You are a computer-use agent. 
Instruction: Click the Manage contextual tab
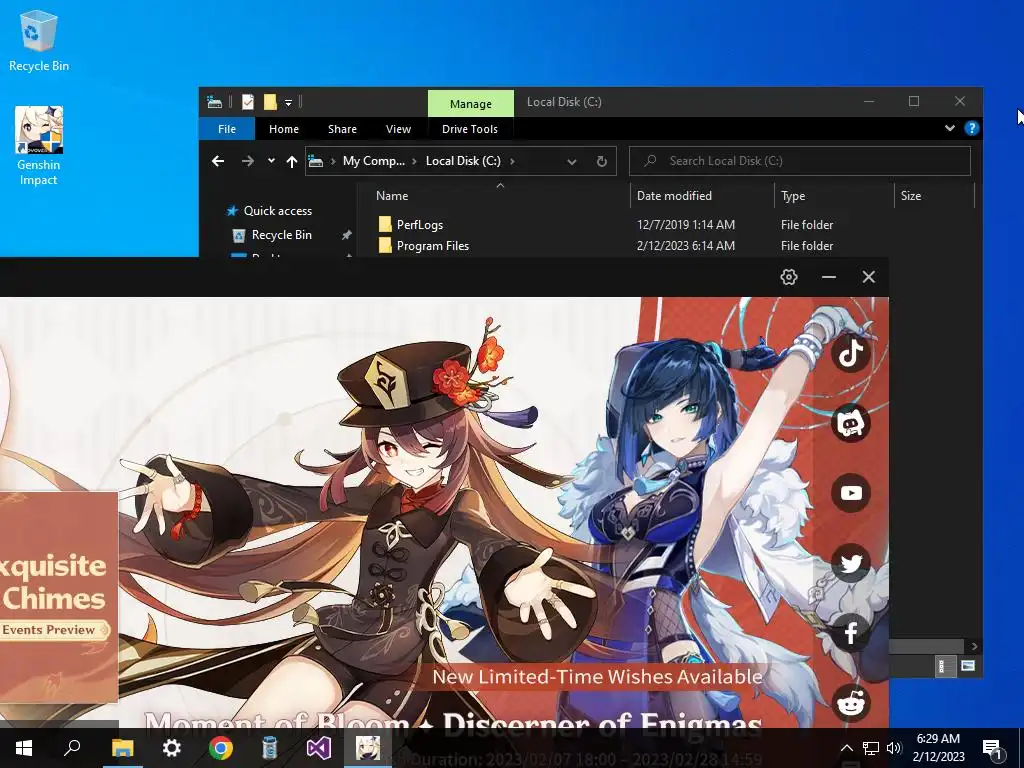(470, 104)
